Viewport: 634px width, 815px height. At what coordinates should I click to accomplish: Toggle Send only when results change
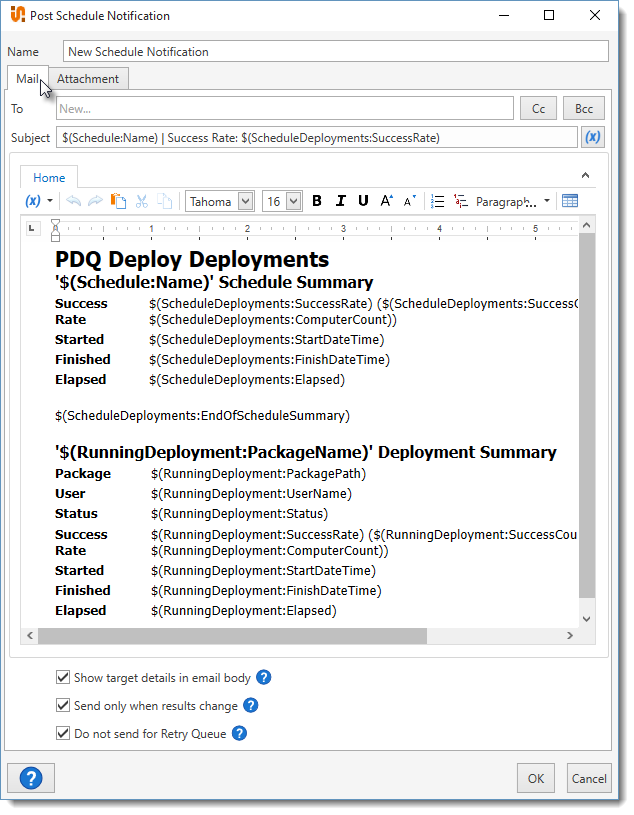pos(64,706)
